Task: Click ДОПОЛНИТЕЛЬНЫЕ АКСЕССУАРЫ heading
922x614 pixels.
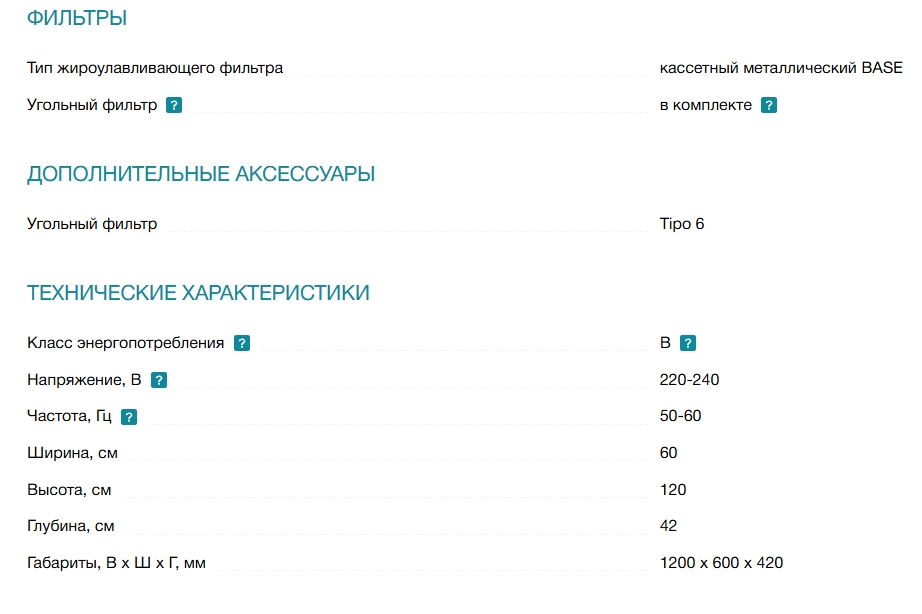Action: click(x=201, y=174)
